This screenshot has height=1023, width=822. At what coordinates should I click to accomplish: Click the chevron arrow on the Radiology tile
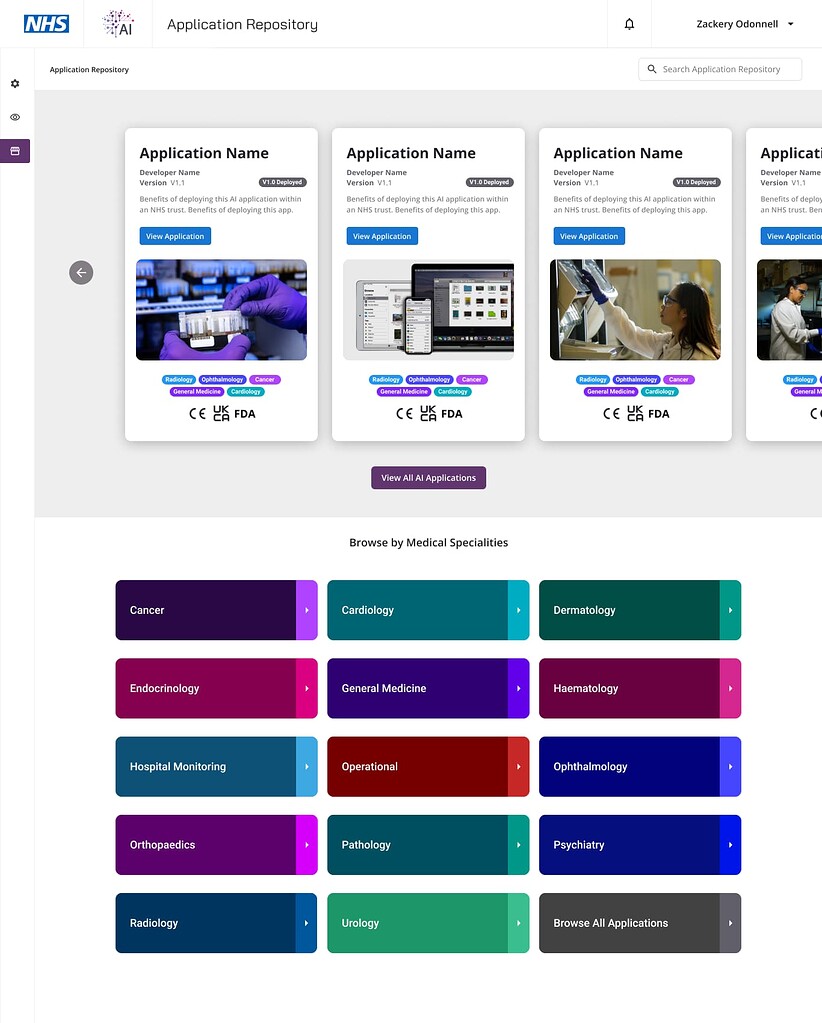pyautogui.click(x=308, y=923)
